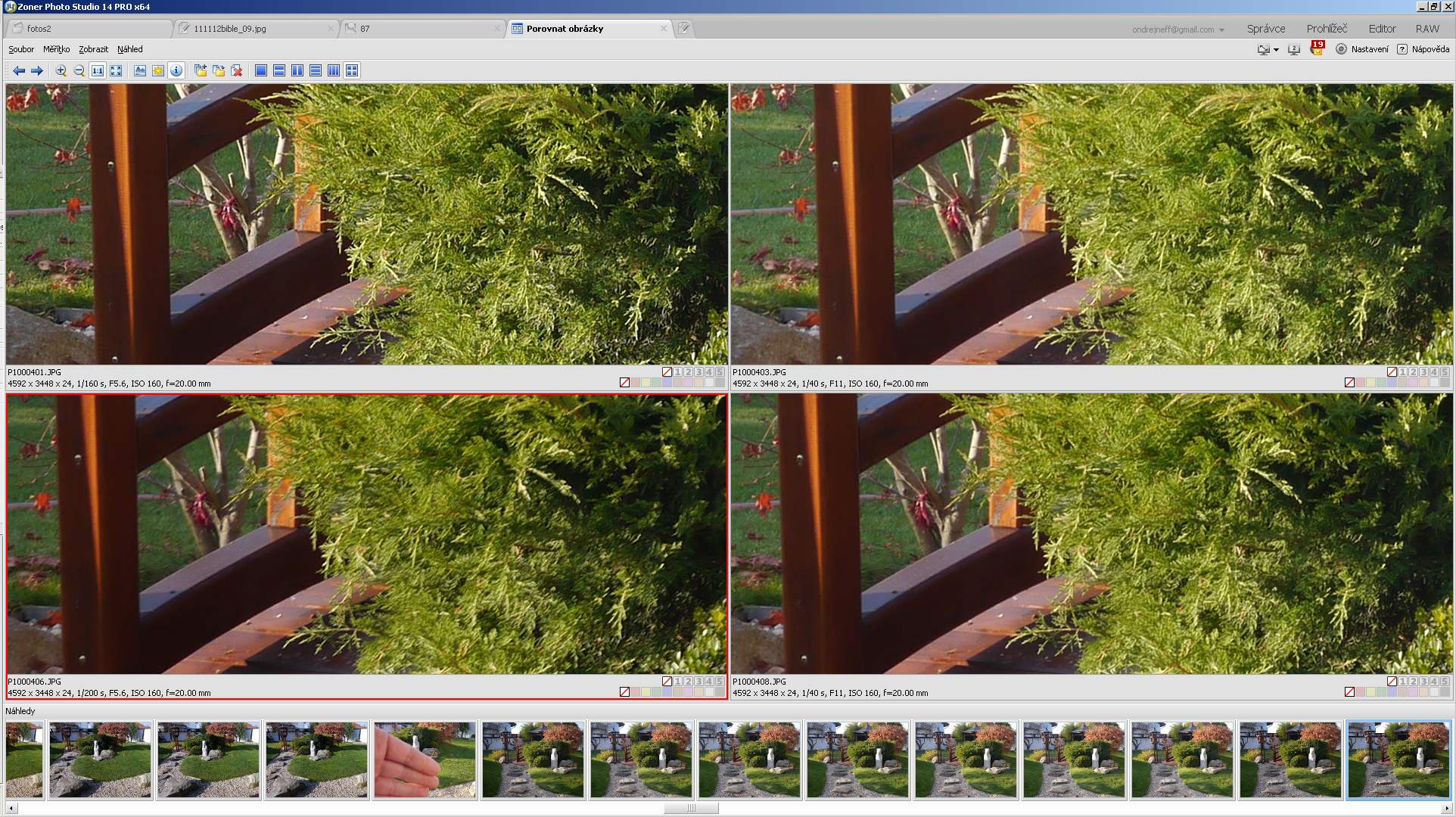The height and width of the screenshot is (817, 1456).
Task: Toggle the image information (i) button
Action: (176, 70)
